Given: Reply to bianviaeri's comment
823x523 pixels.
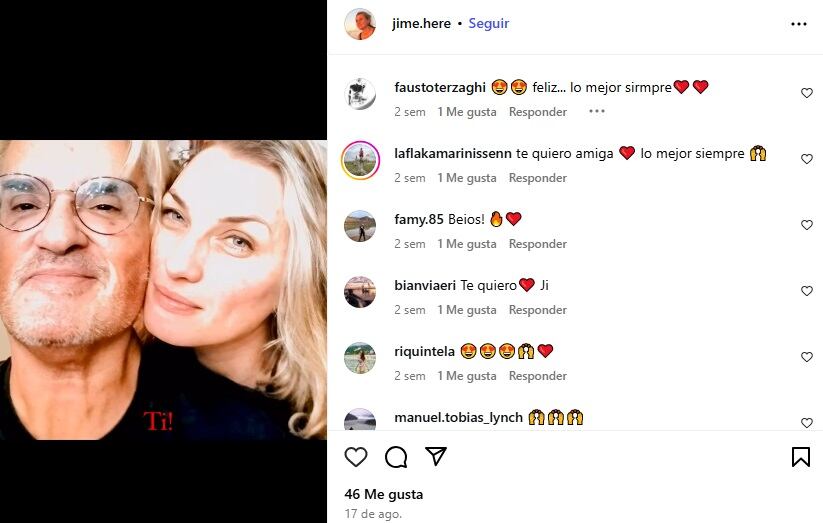Looking at the screenshot, I should (537, 310).
